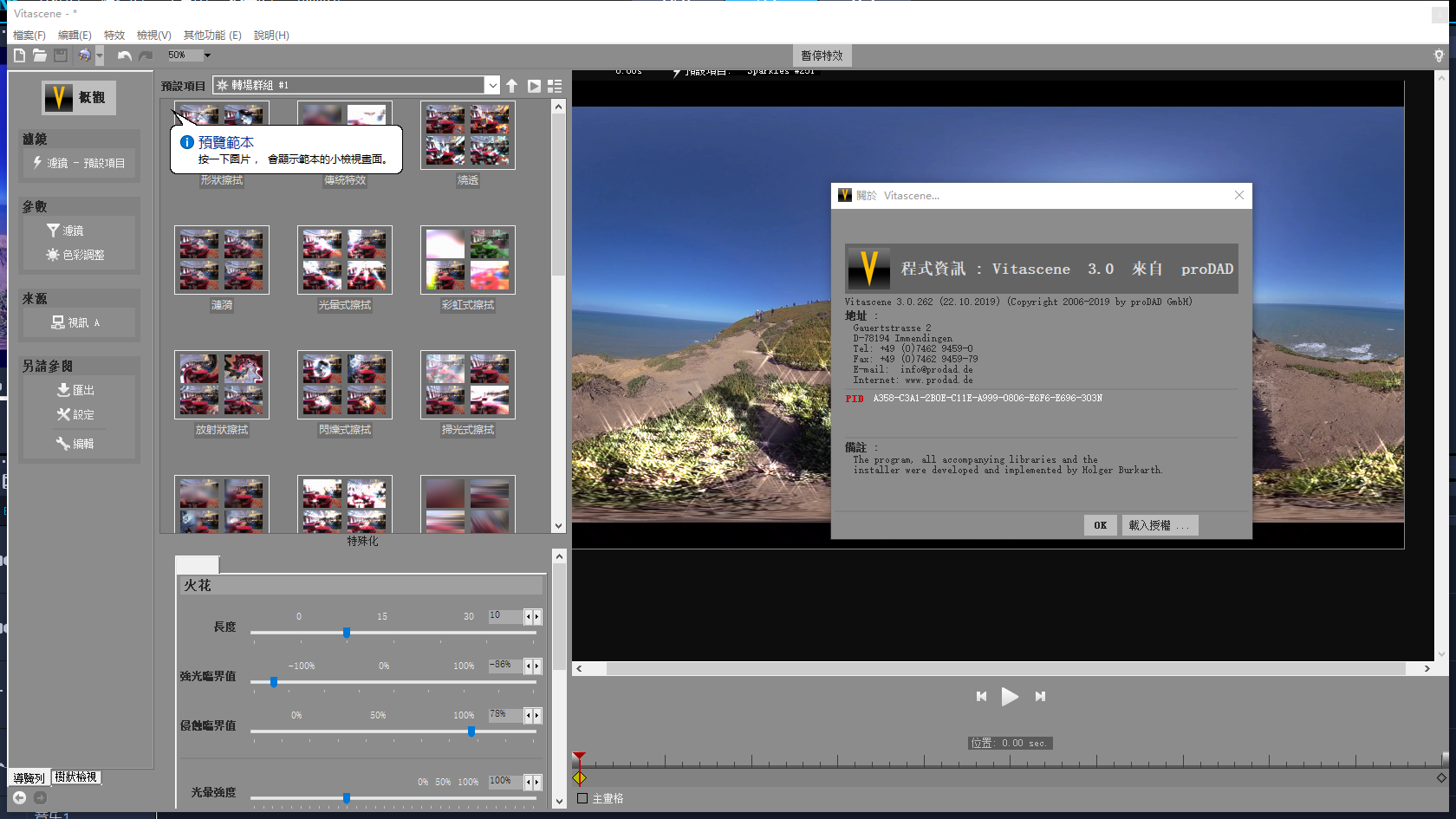1456x819 pixels.
Task: Undo the last action via the toolbar arrow
Action: [124, 55]
